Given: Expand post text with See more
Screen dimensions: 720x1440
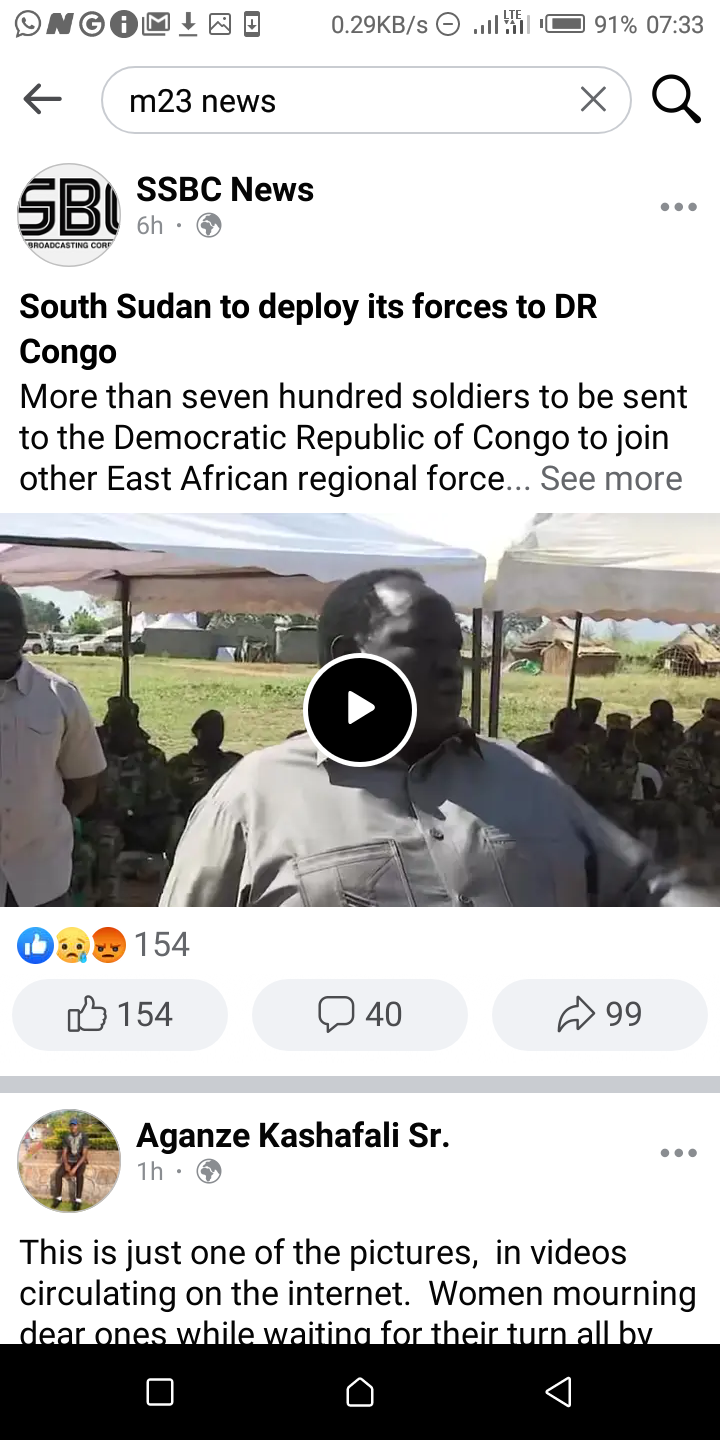Looking at the screenshot, I should click(611, 478).
